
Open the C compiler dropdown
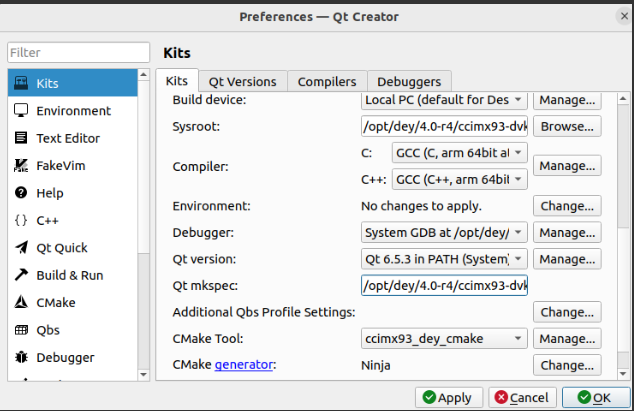459,153
